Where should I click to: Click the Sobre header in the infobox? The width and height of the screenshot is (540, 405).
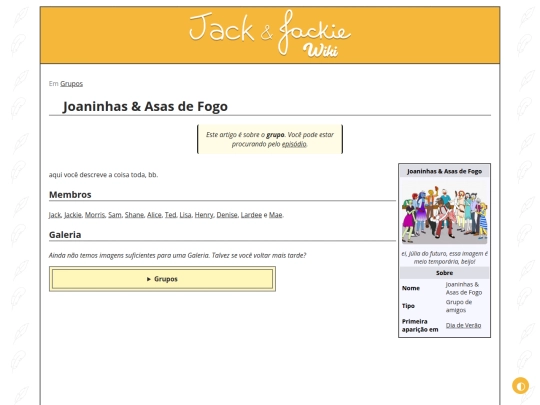coord(444,273)
